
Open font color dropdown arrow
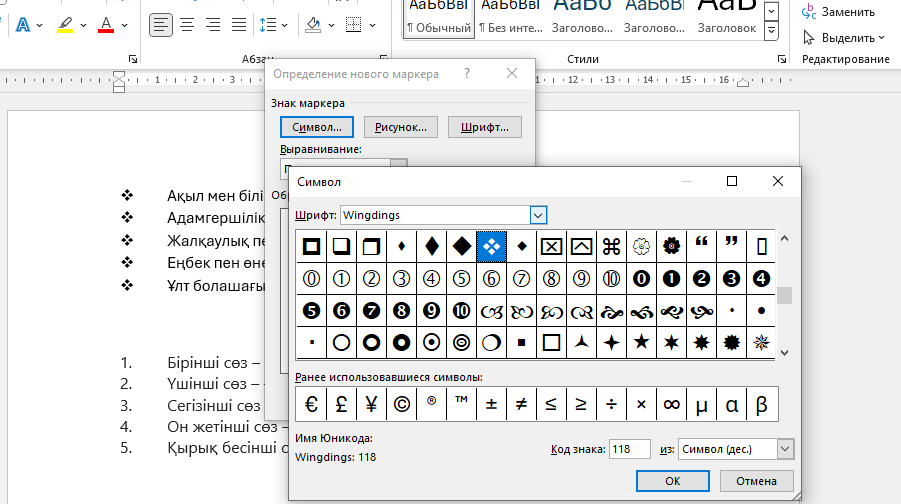tap(124, 25)
